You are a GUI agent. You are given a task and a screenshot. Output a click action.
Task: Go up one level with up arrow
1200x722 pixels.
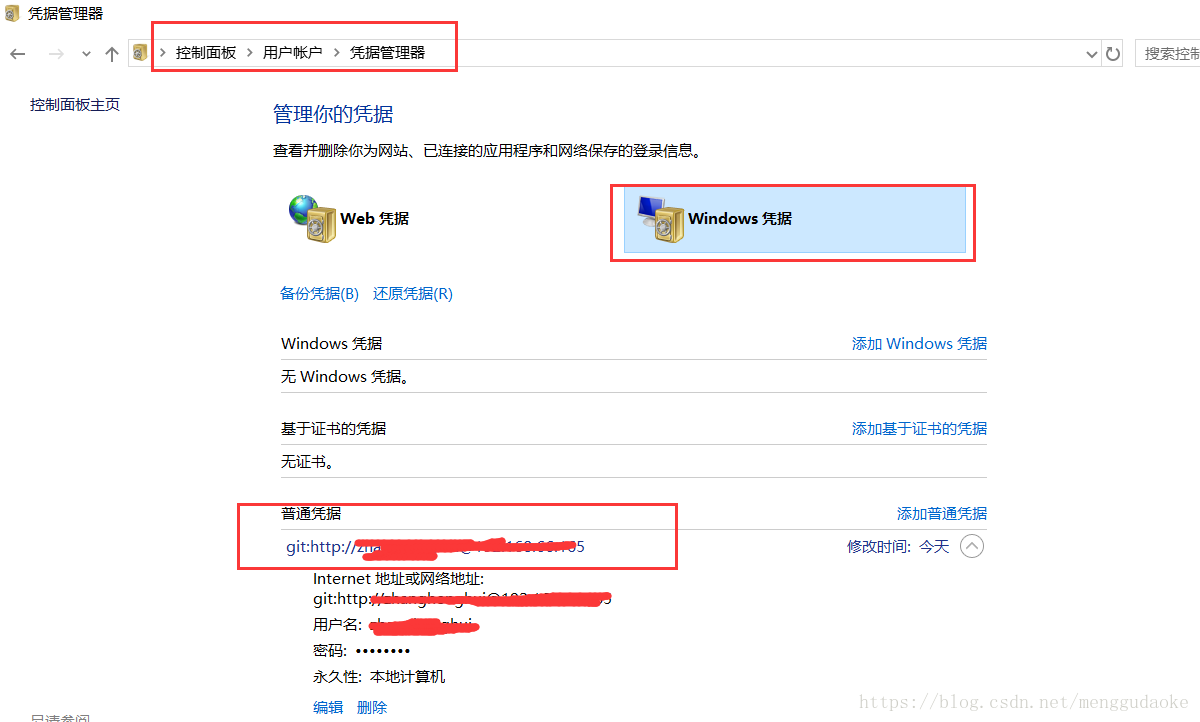(x=111, y=53)
